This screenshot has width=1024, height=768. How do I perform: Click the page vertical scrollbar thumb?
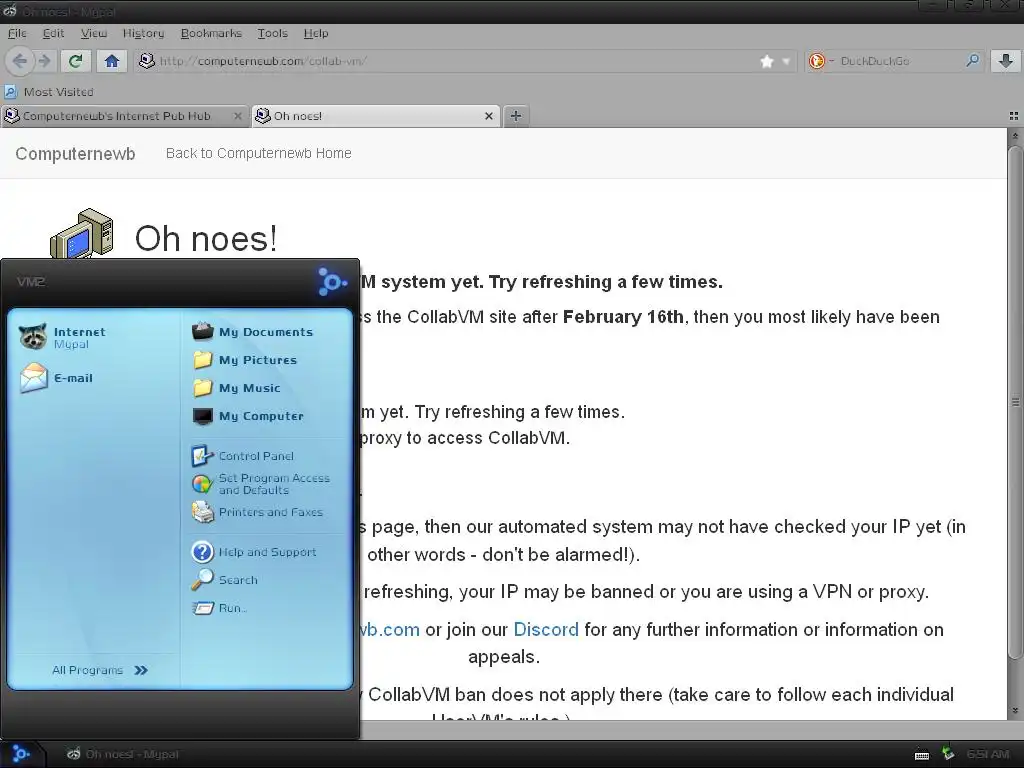1015,402
